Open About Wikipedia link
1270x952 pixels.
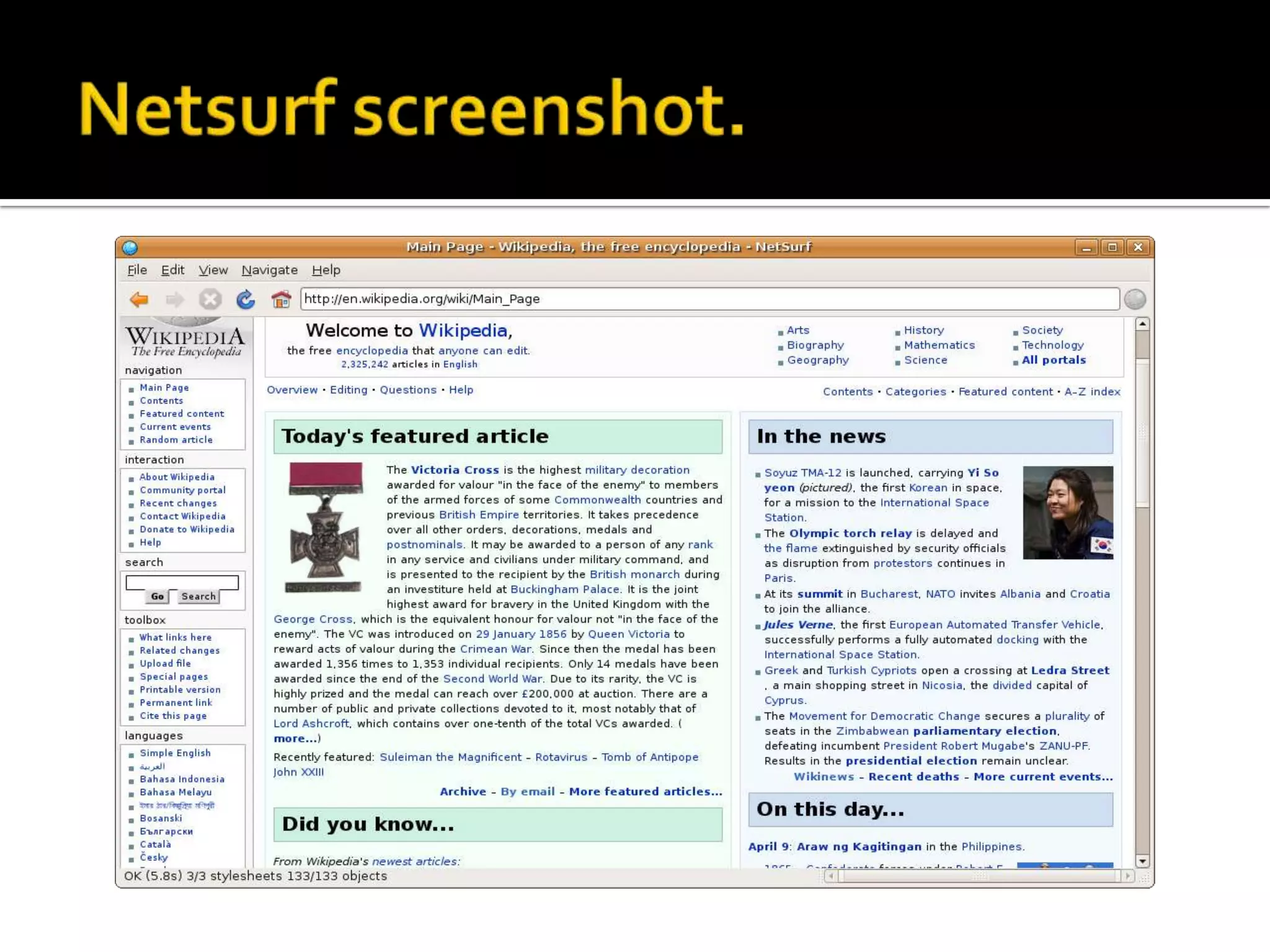177,477
